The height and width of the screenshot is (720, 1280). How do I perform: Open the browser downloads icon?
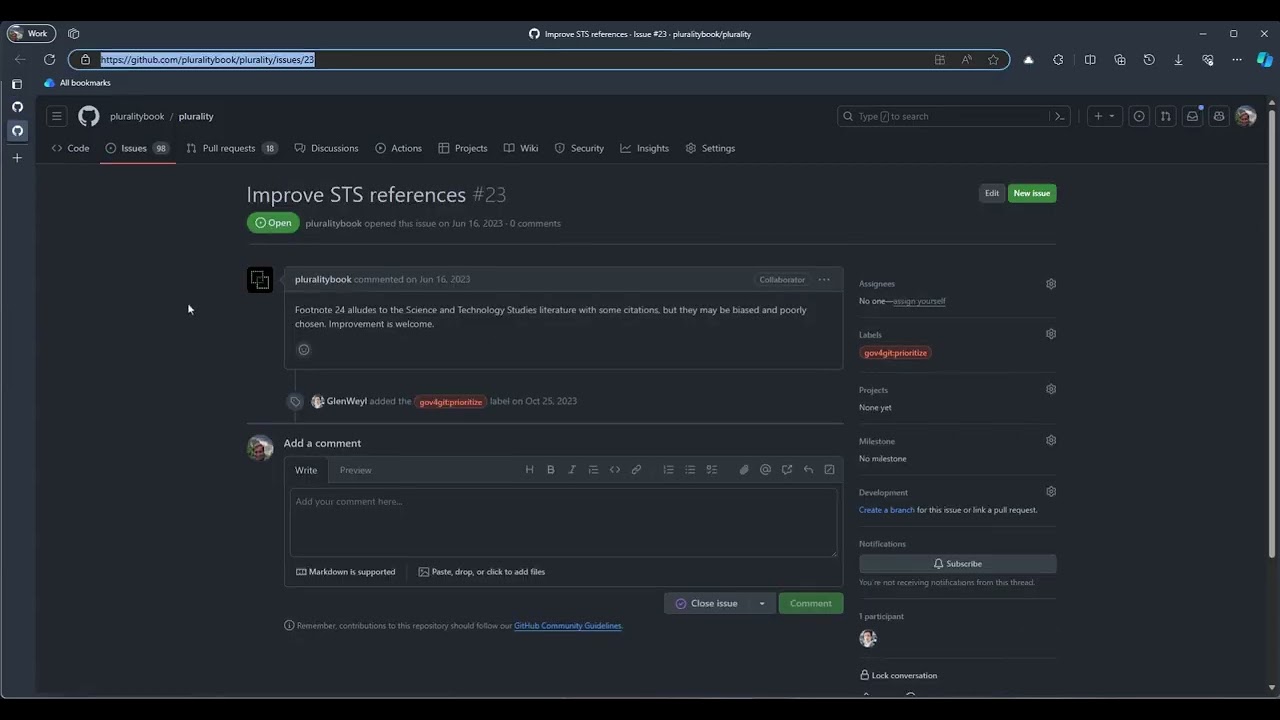tap(1178, 60)
